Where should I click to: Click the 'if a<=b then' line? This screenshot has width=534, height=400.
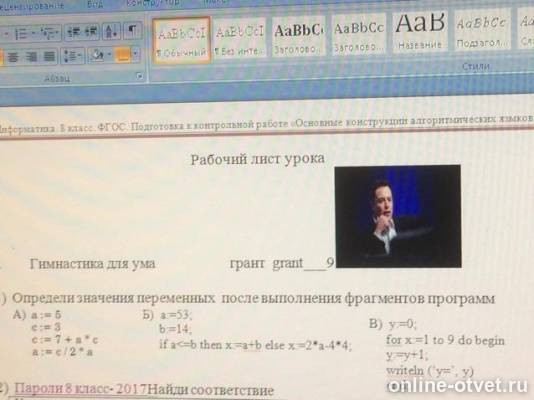[255, 345]
